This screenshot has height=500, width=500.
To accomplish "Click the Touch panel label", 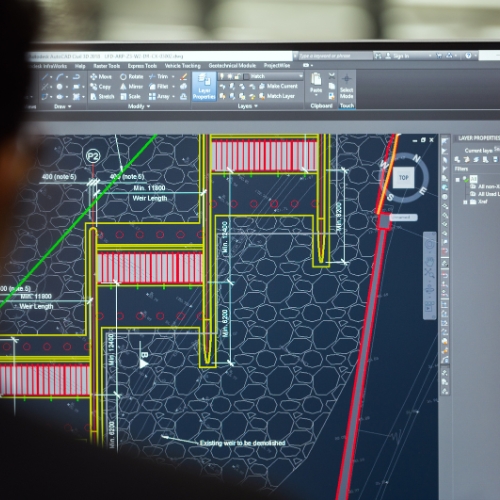I will coord(347,106).
